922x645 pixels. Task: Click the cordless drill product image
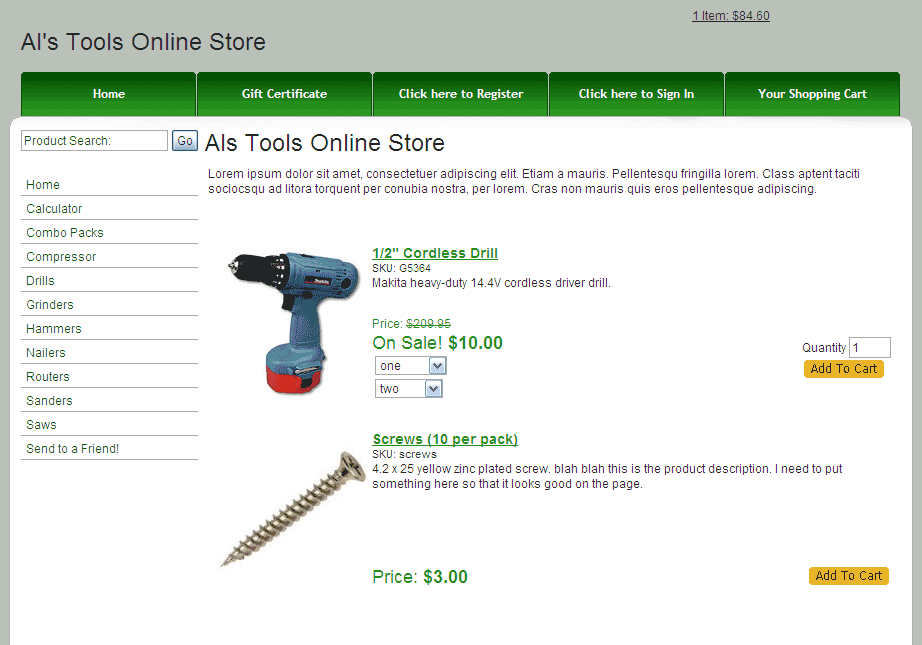point(294,322)
